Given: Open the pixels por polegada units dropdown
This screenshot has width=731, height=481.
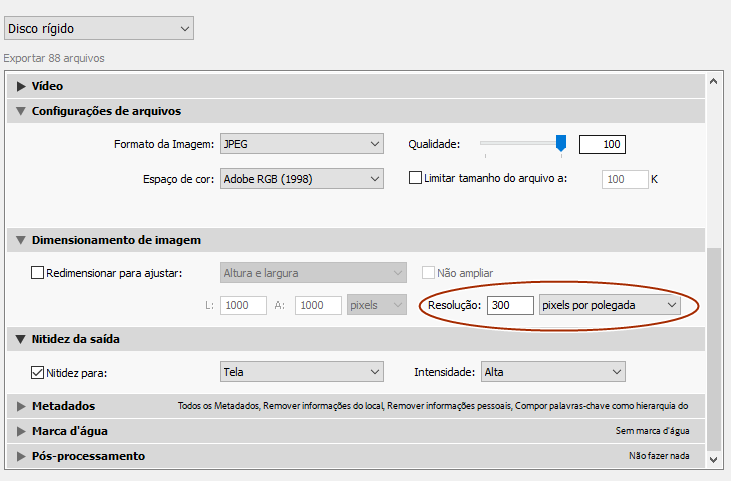Looking at the screenshot, I should click(609, 305).
